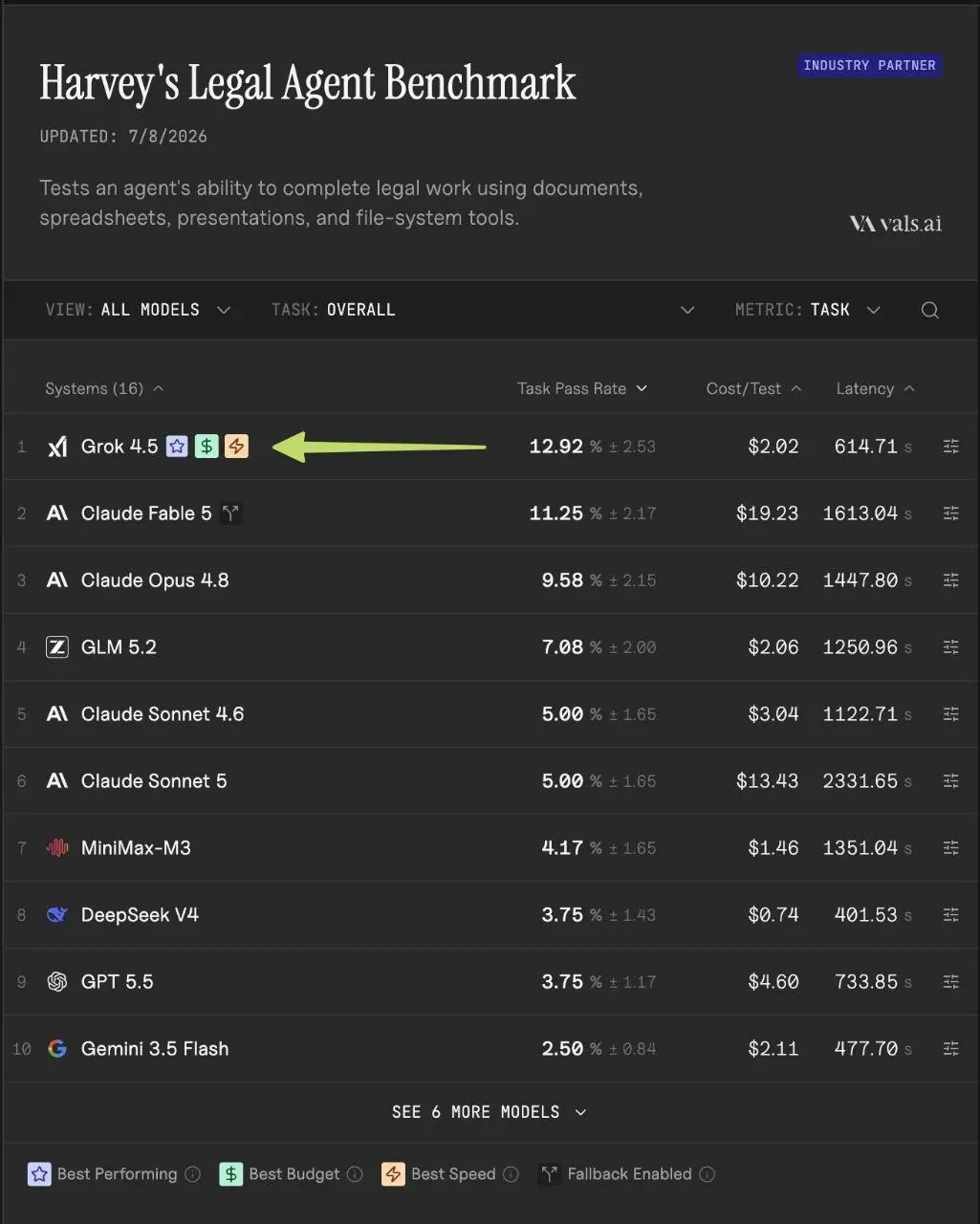
Task: Click the search magnifier icon
Action: pyautogui.click(x=929, y=310)
